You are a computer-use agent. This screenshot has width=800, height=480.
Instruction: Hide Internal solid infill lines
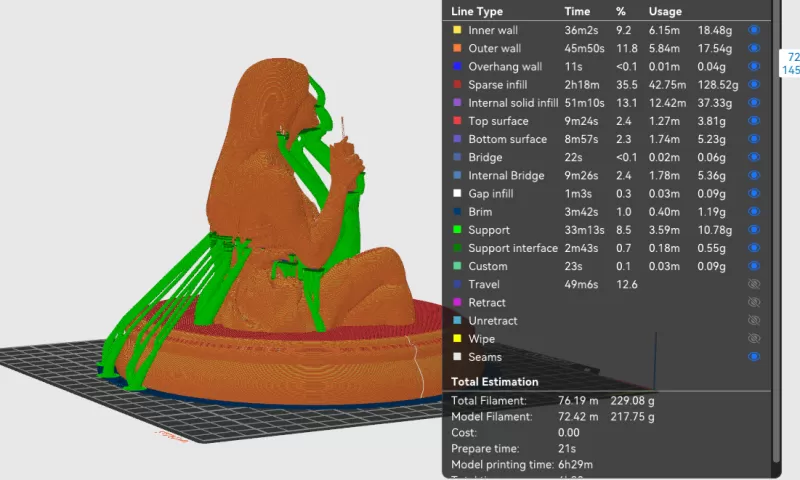754,103
